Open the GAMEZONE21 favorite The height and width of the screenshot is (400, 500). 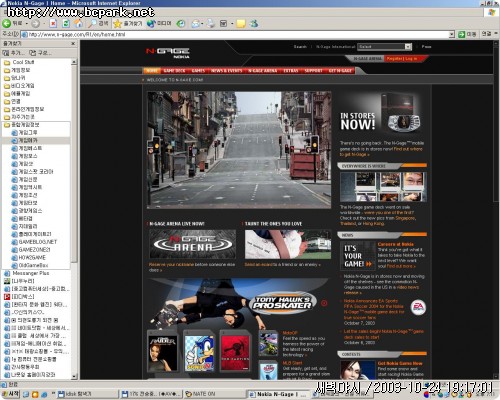[x=31, y=250]
